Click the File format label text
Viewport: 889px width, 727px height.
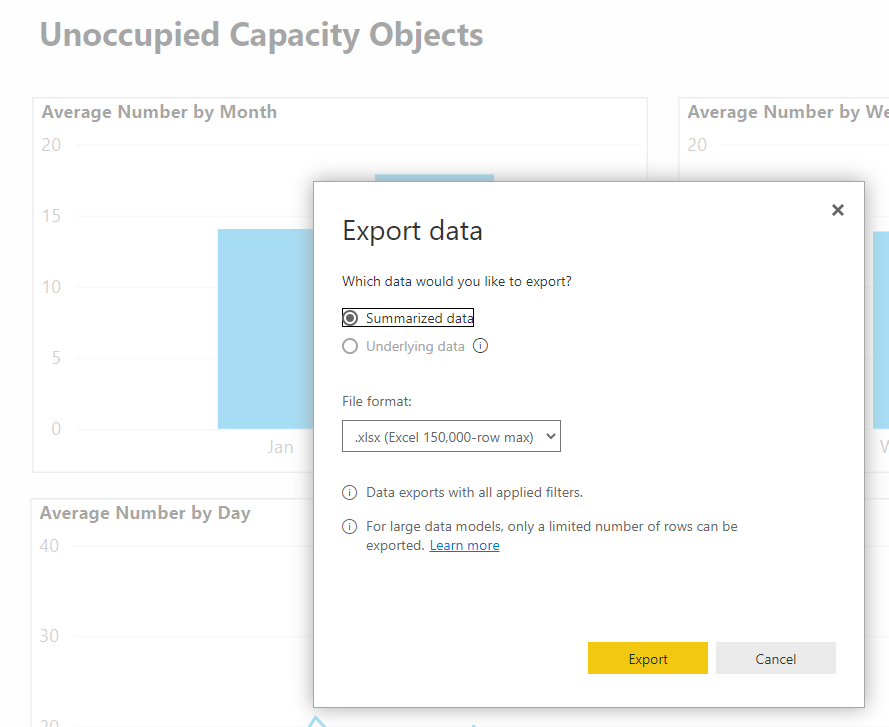[x=376, y=401]
